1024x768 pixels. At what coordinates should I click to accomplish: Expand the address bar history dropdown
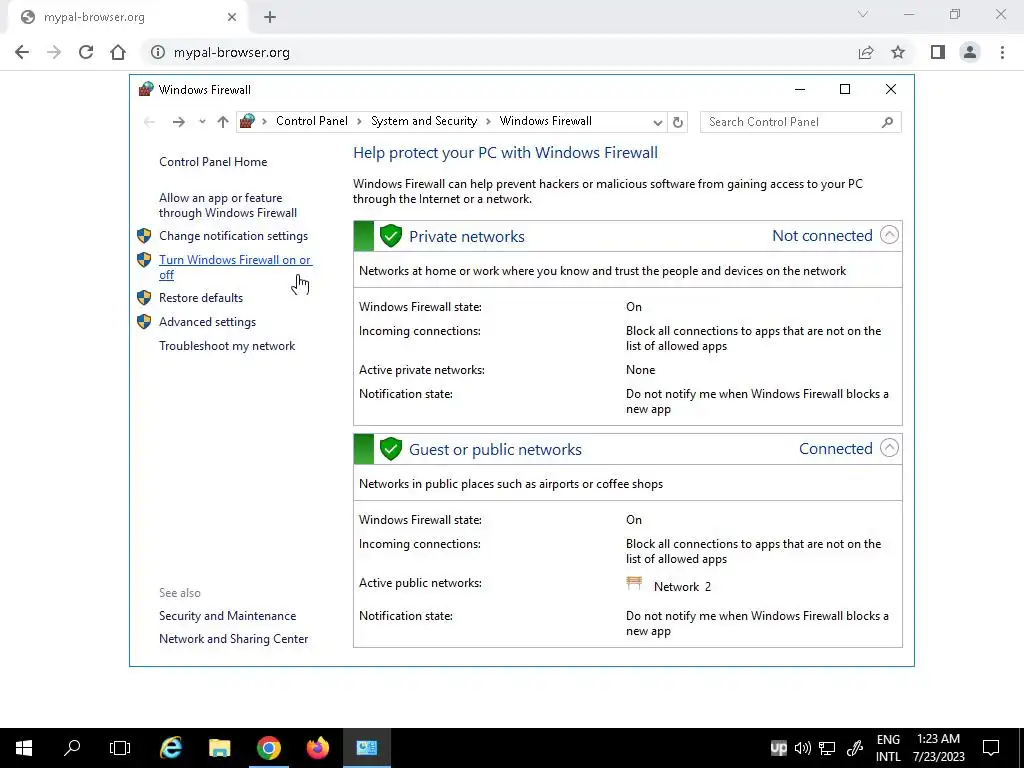pyautogui.click(x=658, y=122)
